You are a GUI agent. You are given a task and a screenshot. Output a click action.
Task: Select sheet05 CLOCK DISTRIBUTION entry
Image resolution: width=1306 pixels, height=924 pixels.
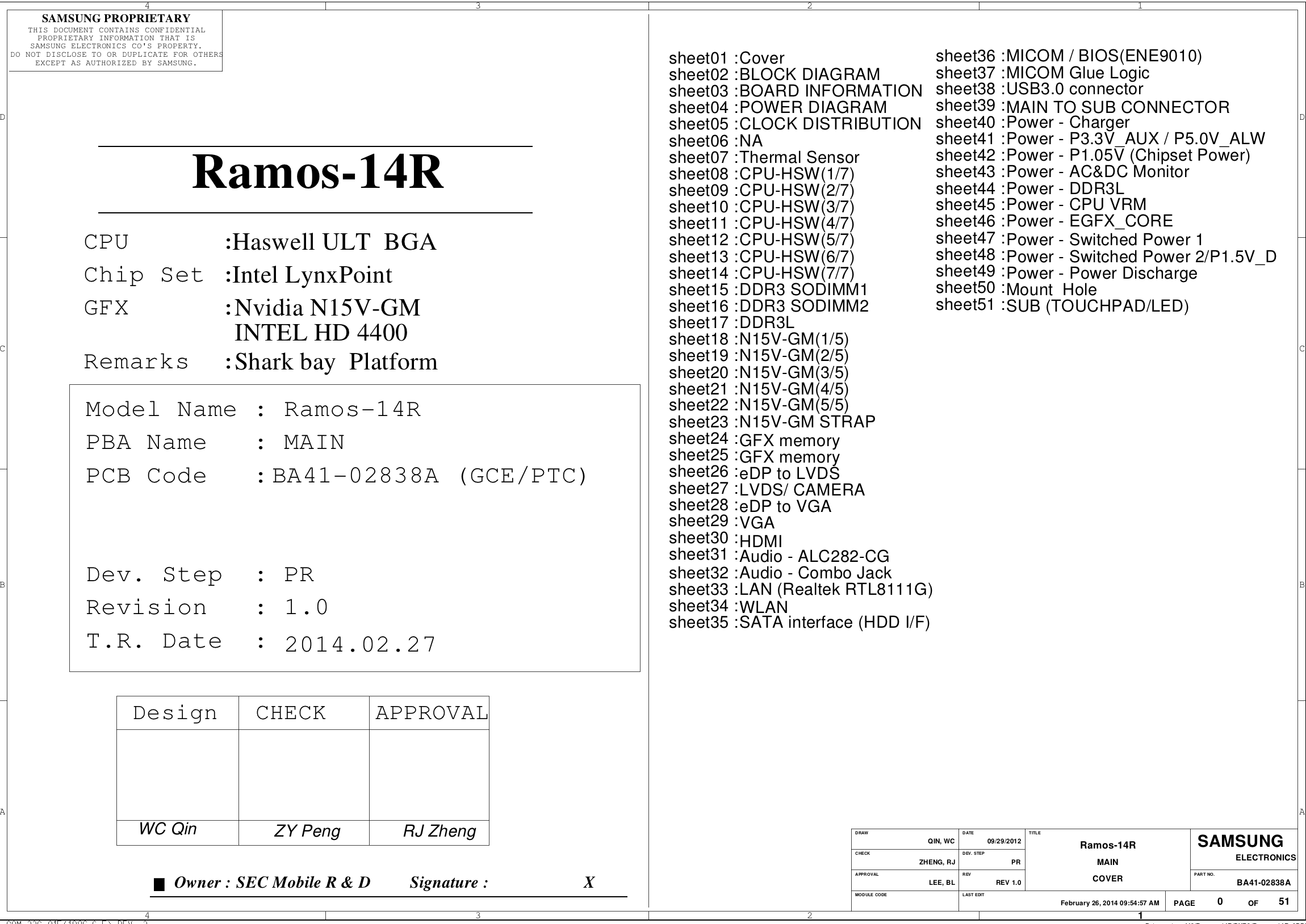coord(794,124)
